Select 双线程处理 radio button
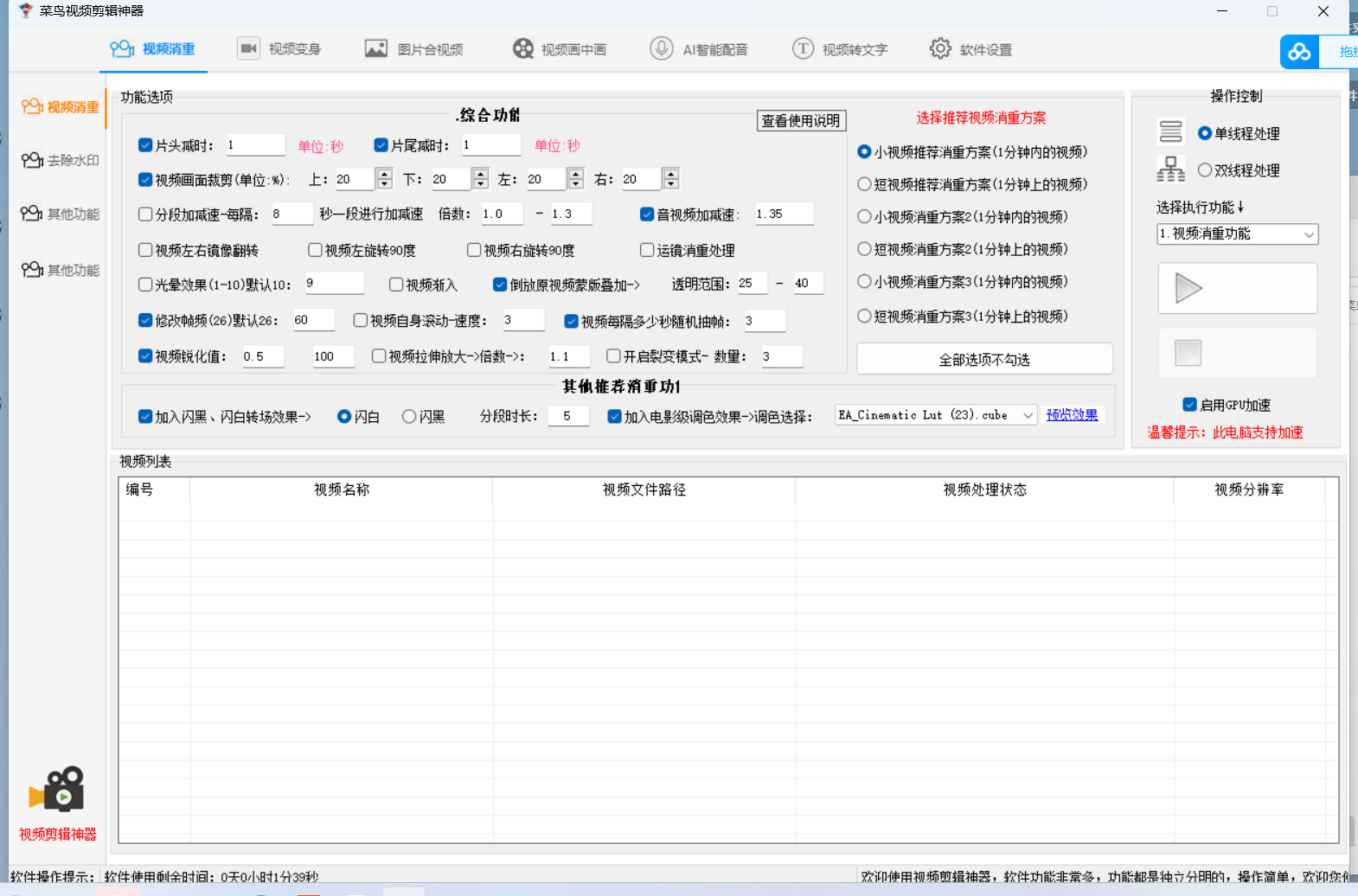Image resolution: width=1358 pixels, height=896 pixels. point(1204,170)
